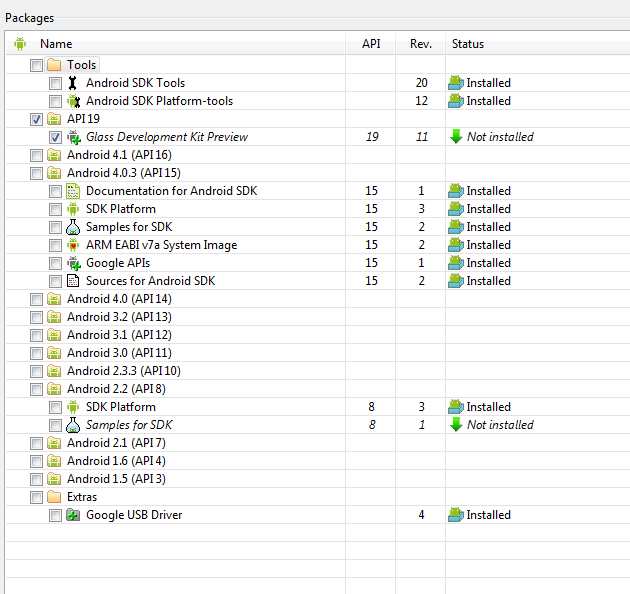The image size is (630, 594).
Task: Click the Android 4.0.3 (API 15) folder icon
Action: (54, 173)
